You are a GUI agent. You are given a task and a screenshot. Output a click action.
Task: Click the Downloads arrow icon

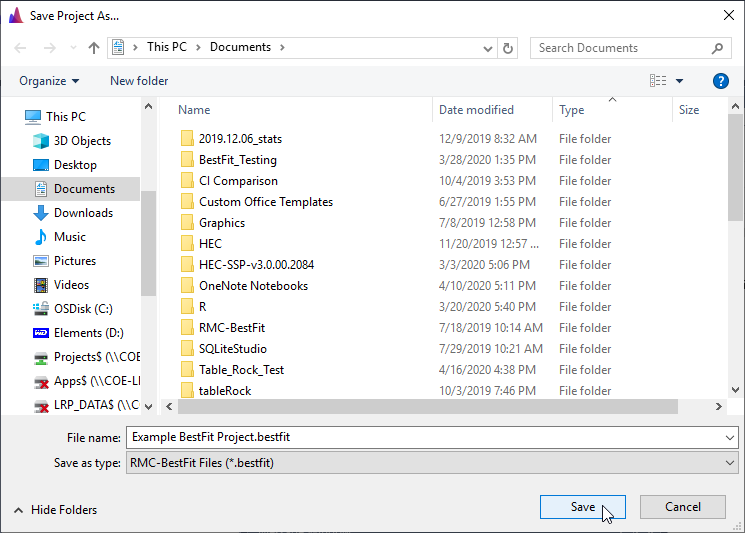(41, 213)
